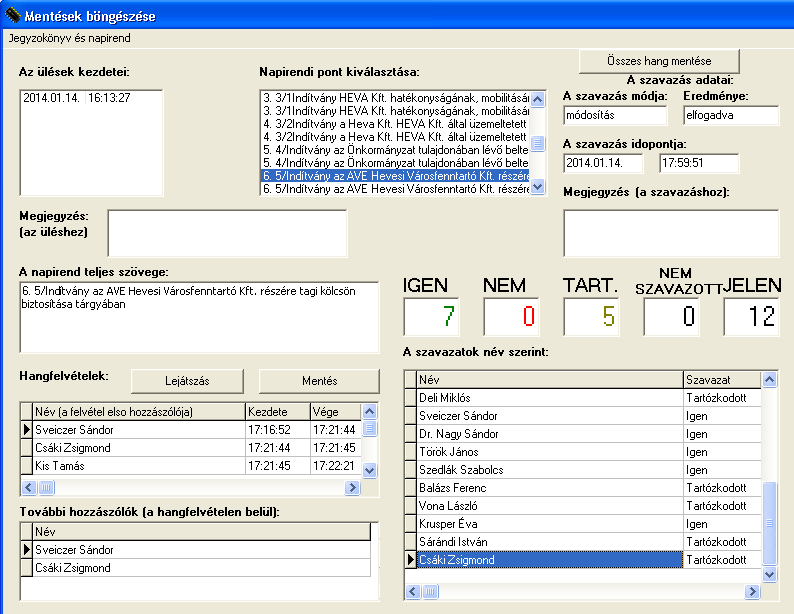Click the IGEN counter showing 7

431,316
